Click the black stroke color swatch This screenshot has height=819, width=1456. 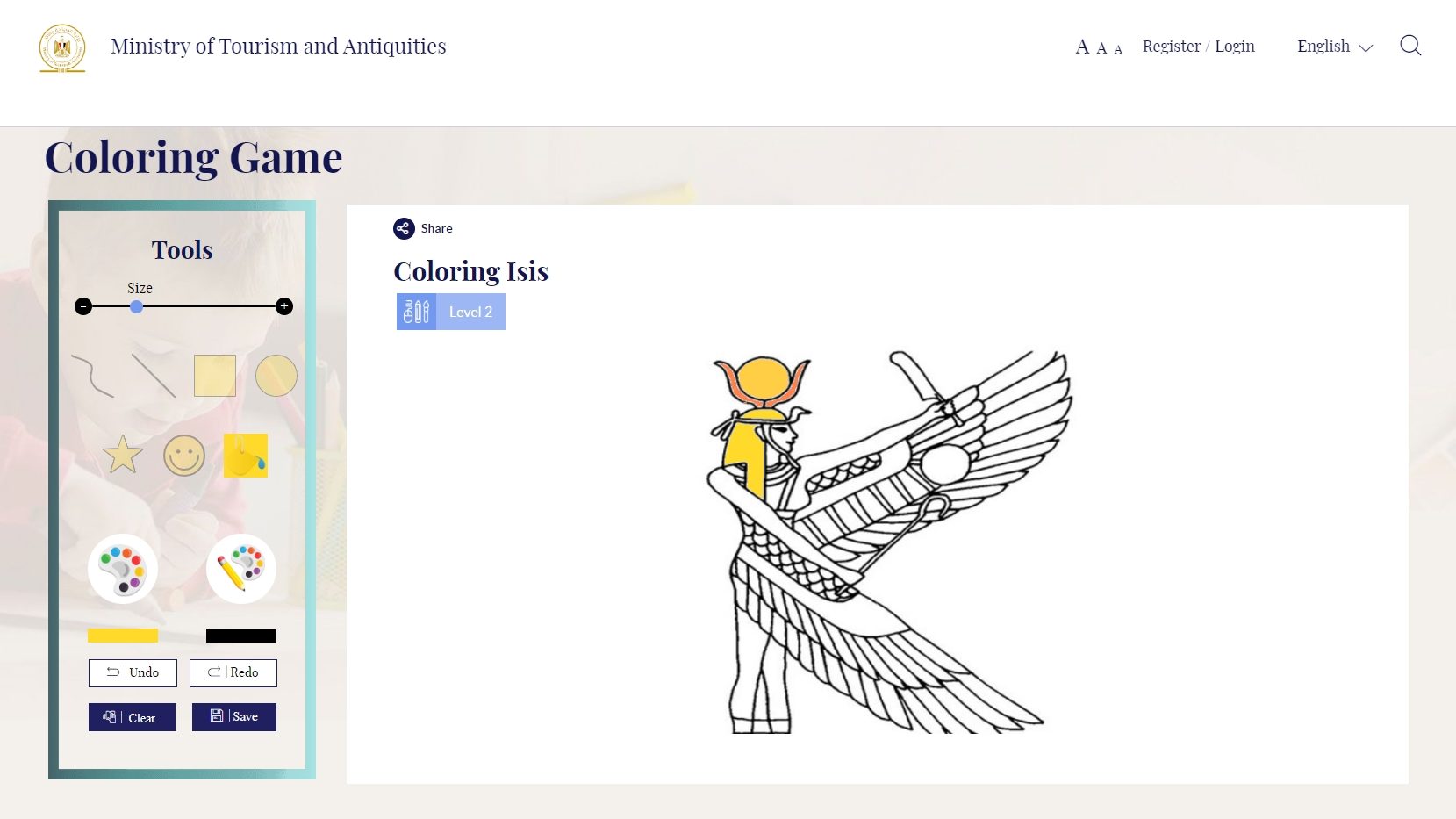241,636
